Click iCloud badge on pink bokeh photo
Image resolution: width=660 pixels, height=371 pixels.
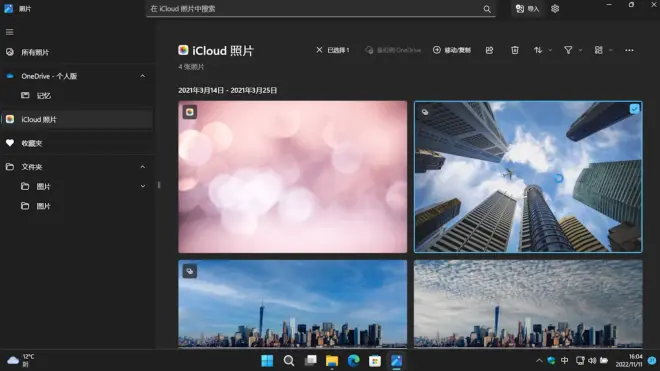[x=190, y=112]
